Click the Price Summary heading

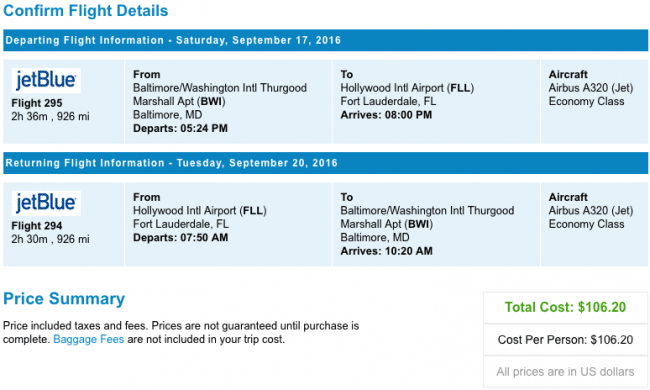click(x=64, y=298)
